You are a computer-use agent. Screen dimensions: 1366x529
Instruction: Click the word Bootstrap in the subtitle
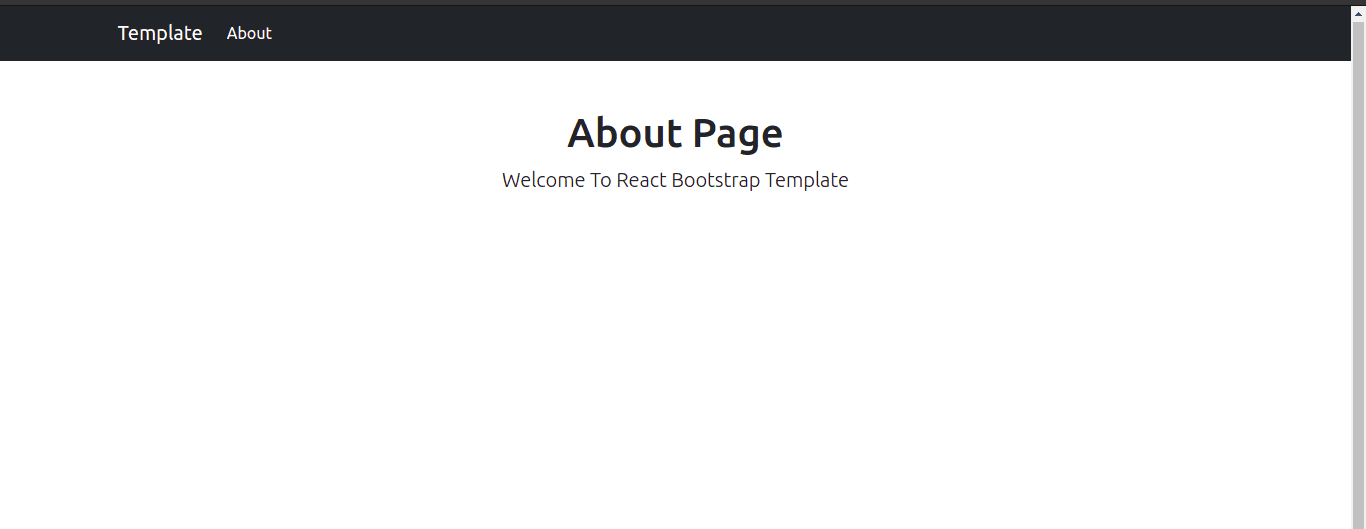tap(716, 181)
